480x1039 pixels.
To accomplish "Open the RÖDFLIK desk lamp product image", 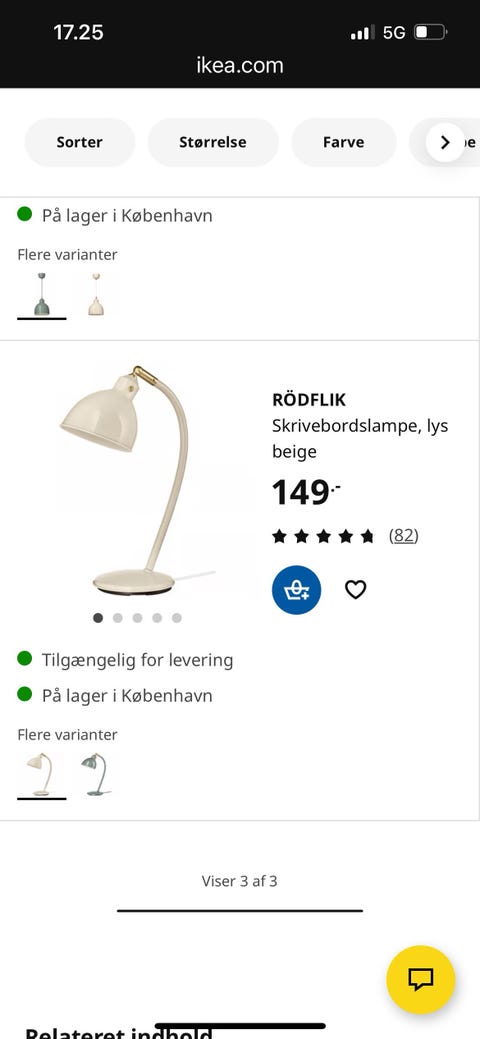I will coord(137,480).
